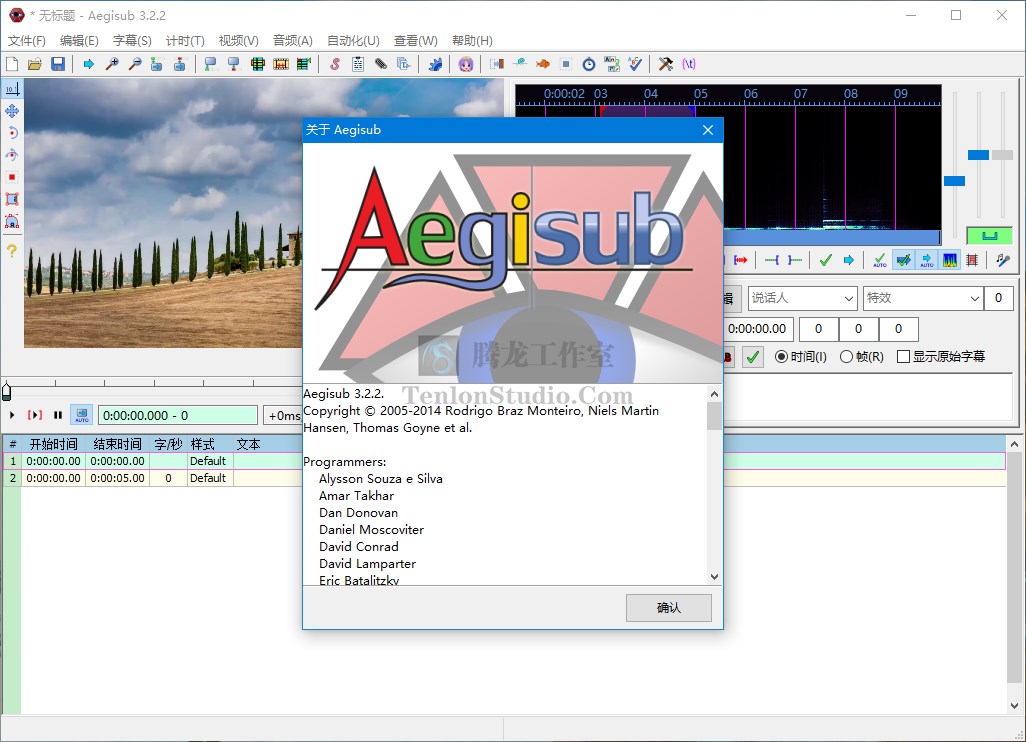
Task: Open the 自动化(U) menu
Action: click(x=353, y=41)
